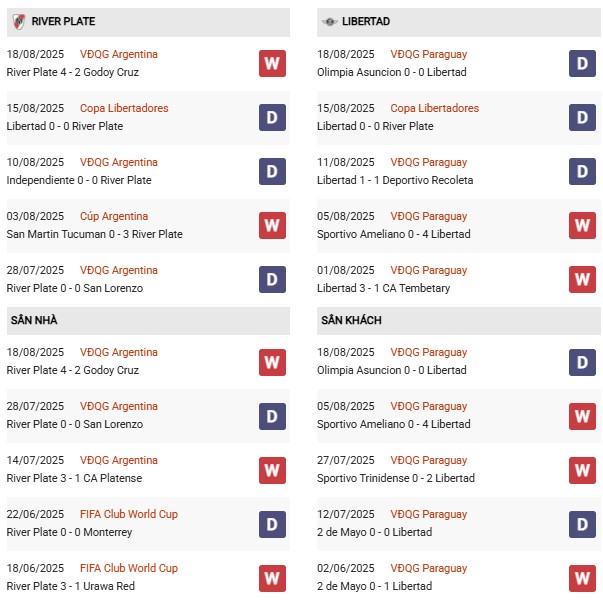Click D badge for Independiente 0-0 River Plate
This screenshot has height=601, width=603.
click(272, 172)
